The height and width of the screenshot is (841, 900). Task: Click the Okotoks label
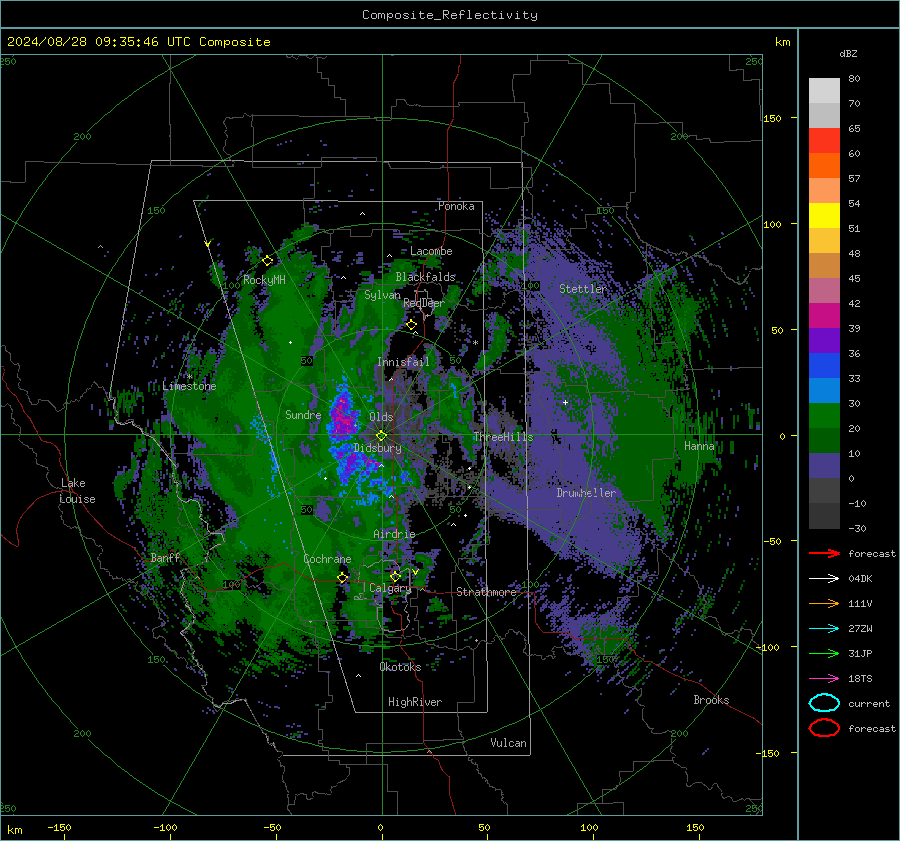(x=400, y=667)
